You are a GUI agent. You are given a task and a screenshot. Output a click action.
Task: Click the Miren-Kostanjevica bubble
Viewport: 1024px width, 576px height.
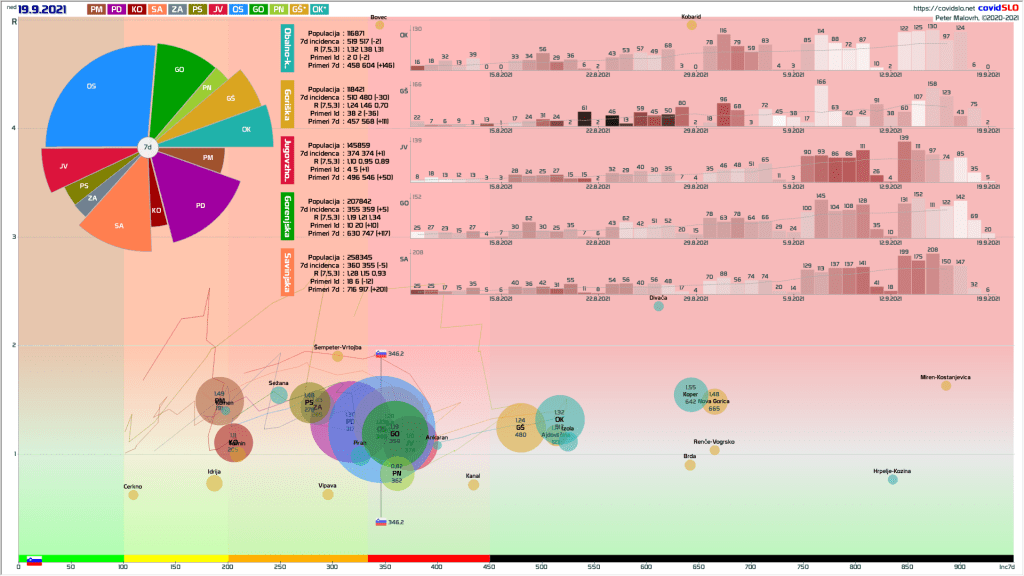tap(945, 388)
